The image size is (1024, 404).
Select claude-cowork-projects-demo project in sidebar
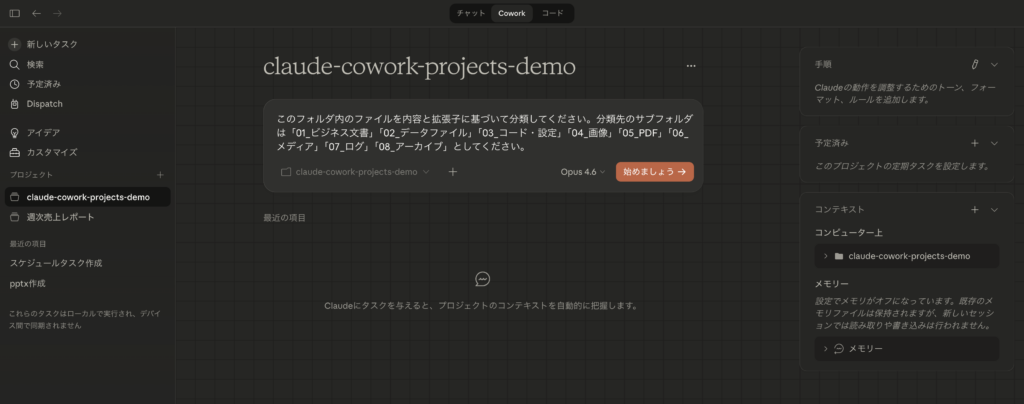(x=88, y=197)
